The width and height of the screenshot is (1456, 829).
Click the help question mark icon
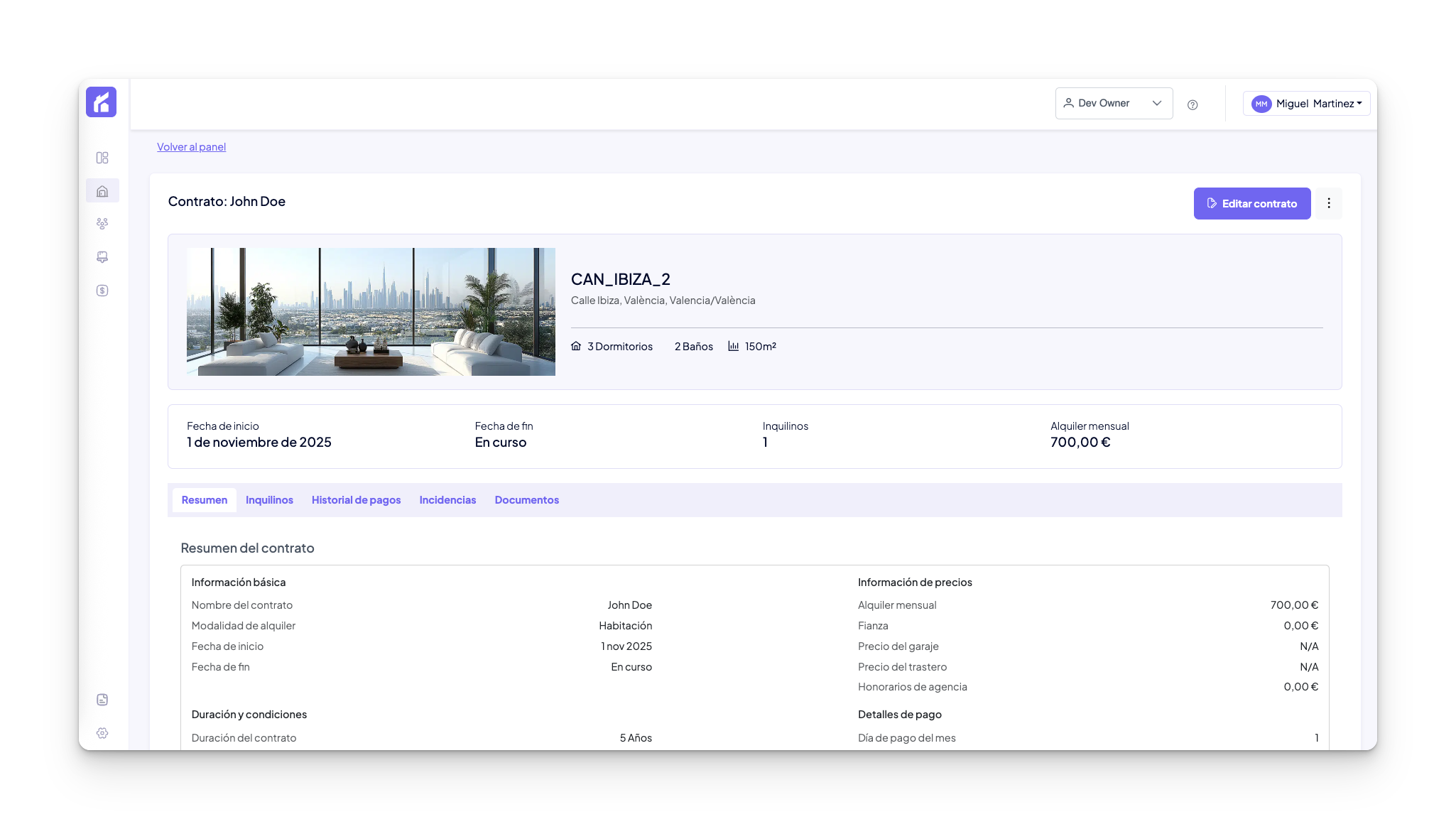(1192, 104)
